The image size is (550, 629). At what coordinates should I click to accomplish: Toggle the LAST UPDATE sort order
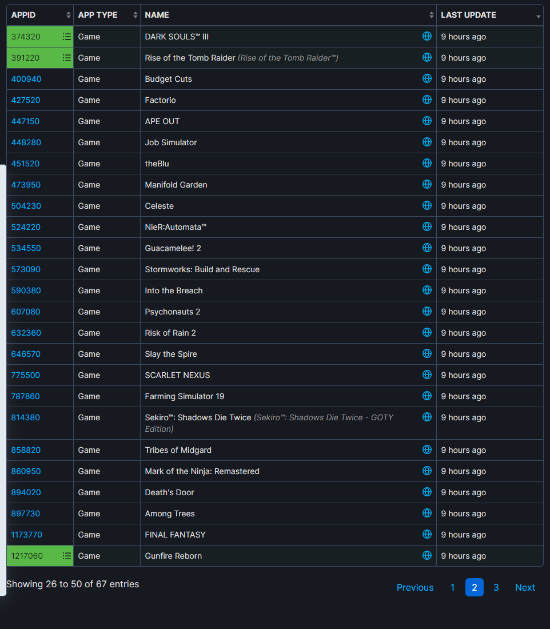point(490,15)
